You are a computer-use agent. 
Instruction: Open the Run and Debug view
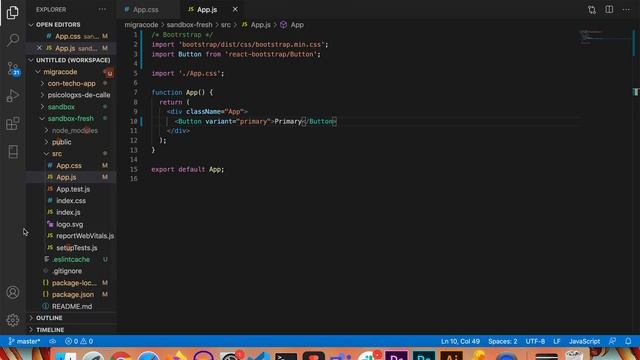pyautogui.click(x=13, y=96)
